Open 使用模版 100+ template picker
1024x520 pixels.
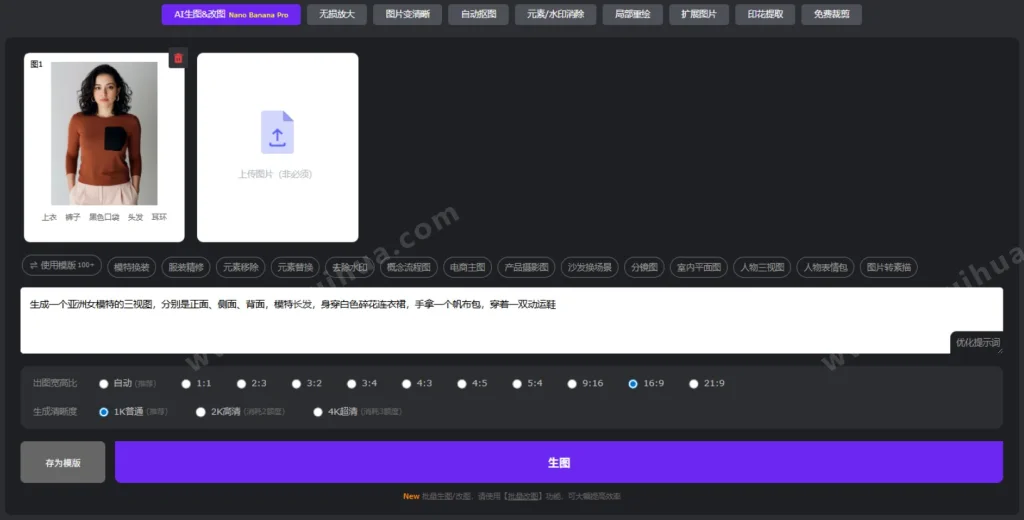point(62,266)
